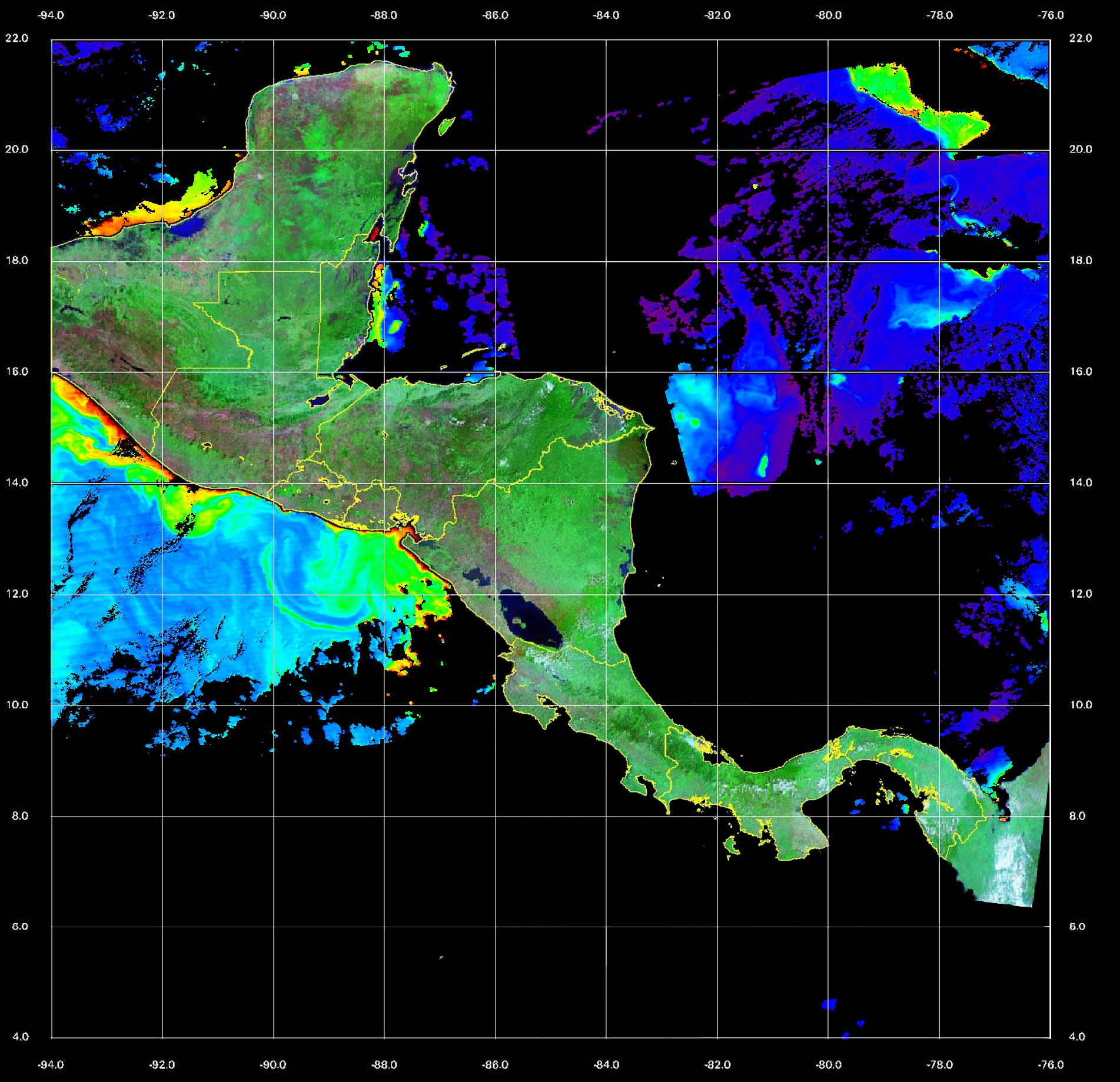Click the 8.0 latitude label on right
The height and width of the screenshot is (1082, 1120).
[x=1081, y=816]
